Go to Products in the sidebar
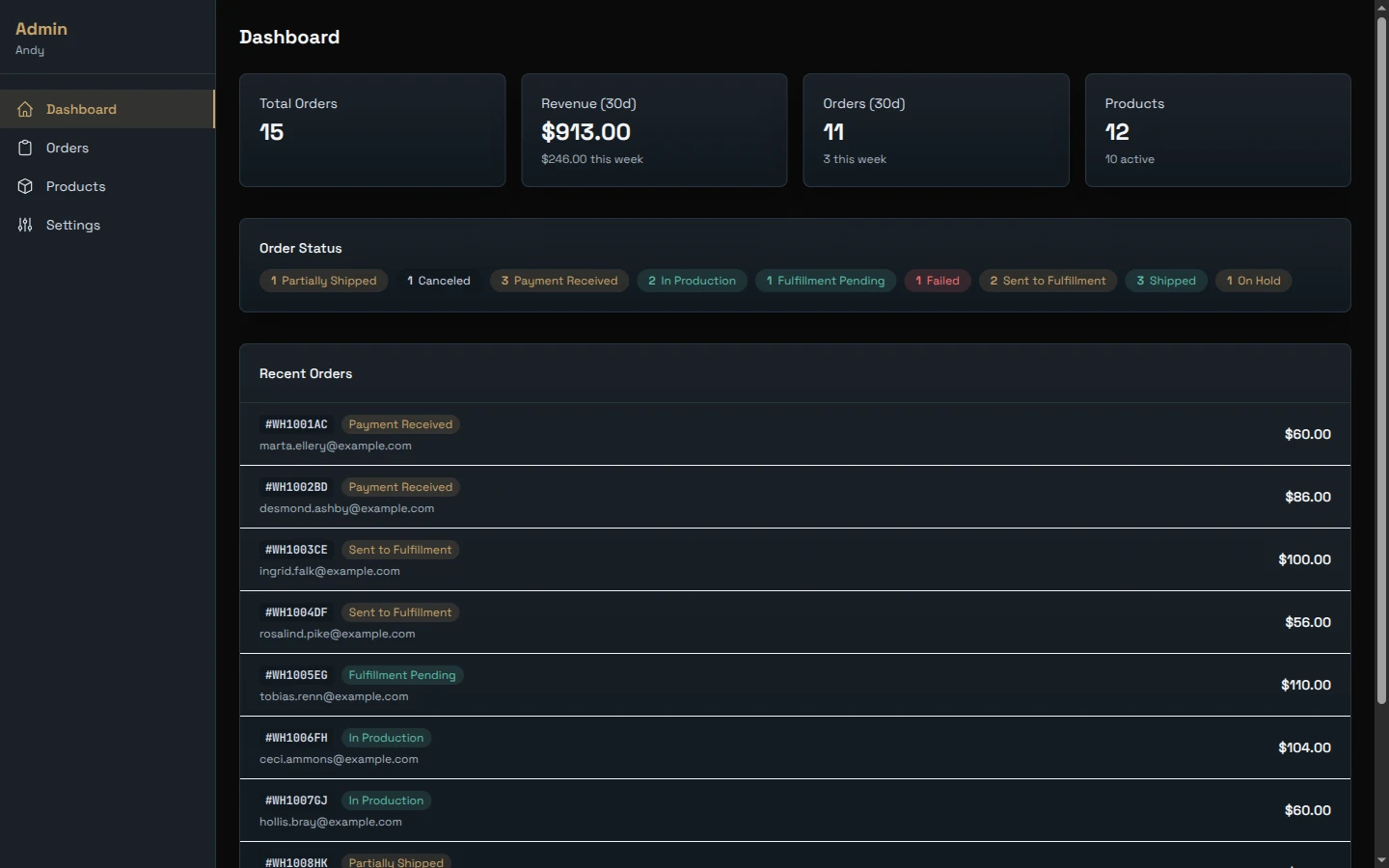Viewport: 1389px width, 868px height. 107,186
